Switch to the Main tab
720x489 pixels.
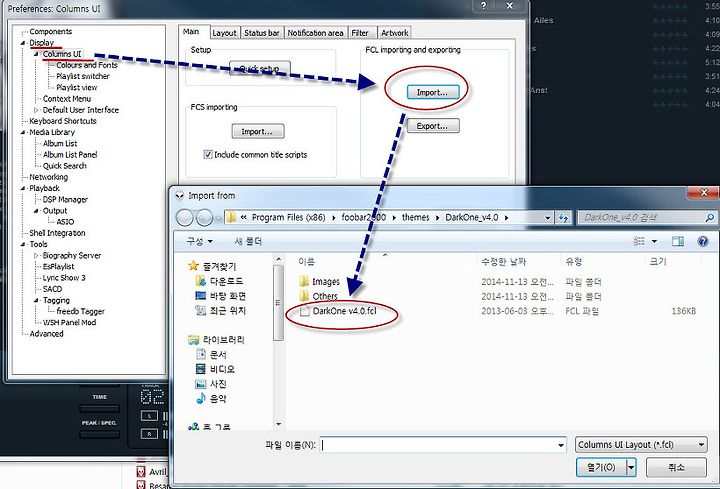(191, 32)
